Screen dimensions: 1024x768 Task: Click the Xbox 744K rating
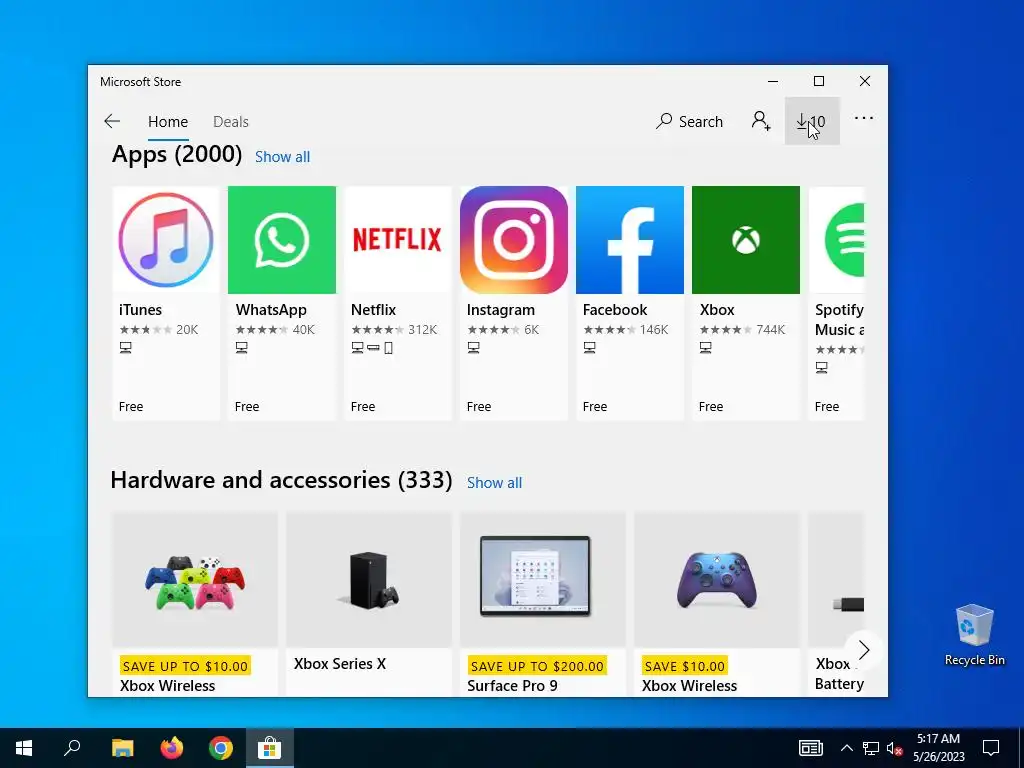pyautogui.click(x=743, y=330)
